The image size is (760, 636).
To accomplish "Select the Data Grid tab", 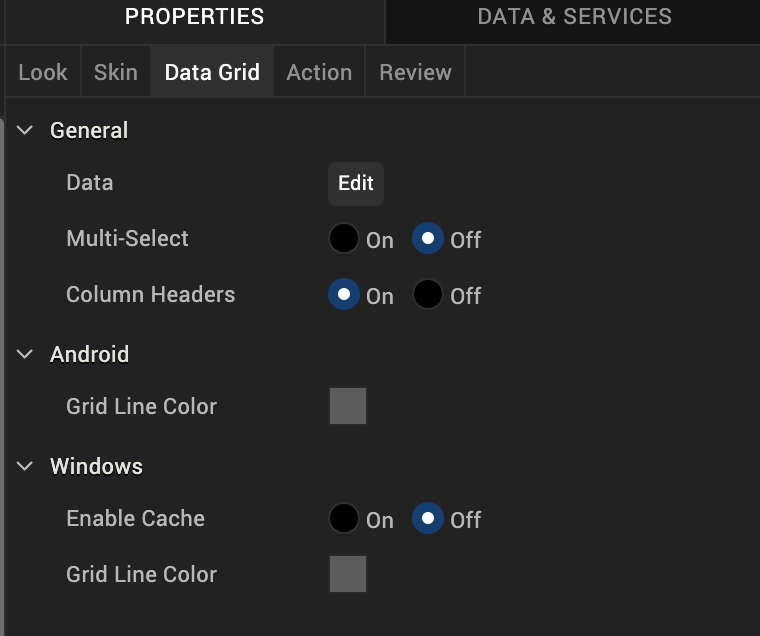I will (x=212, y=72).
